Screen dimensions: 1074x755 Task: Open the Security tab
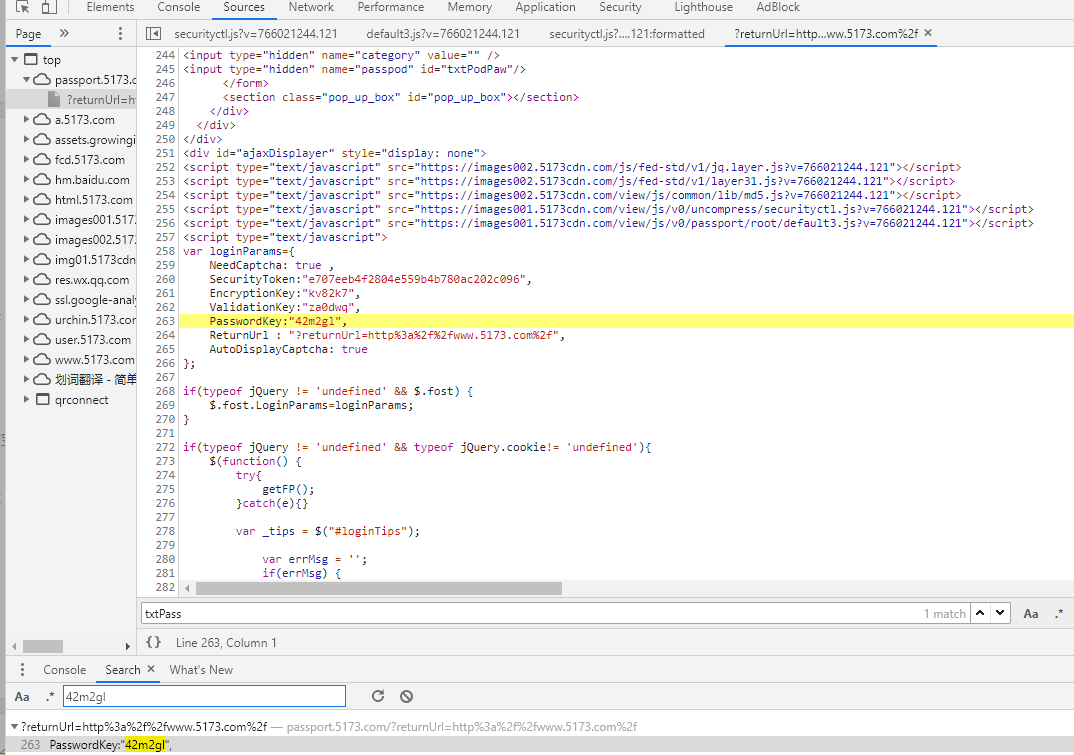(620, 7)
